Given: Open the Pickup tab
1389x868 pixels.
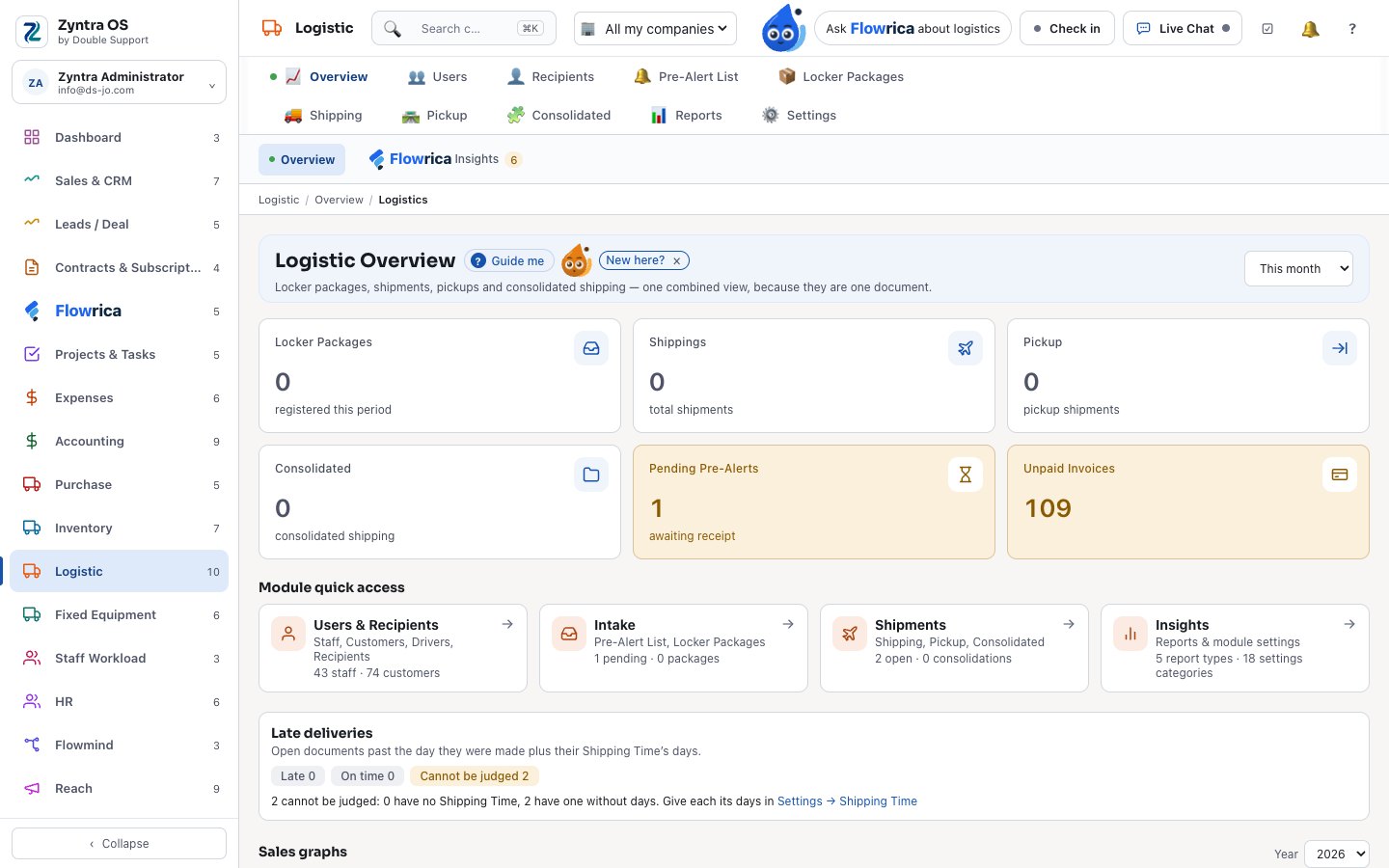Looking at the screenshot, I should [434, 115].
